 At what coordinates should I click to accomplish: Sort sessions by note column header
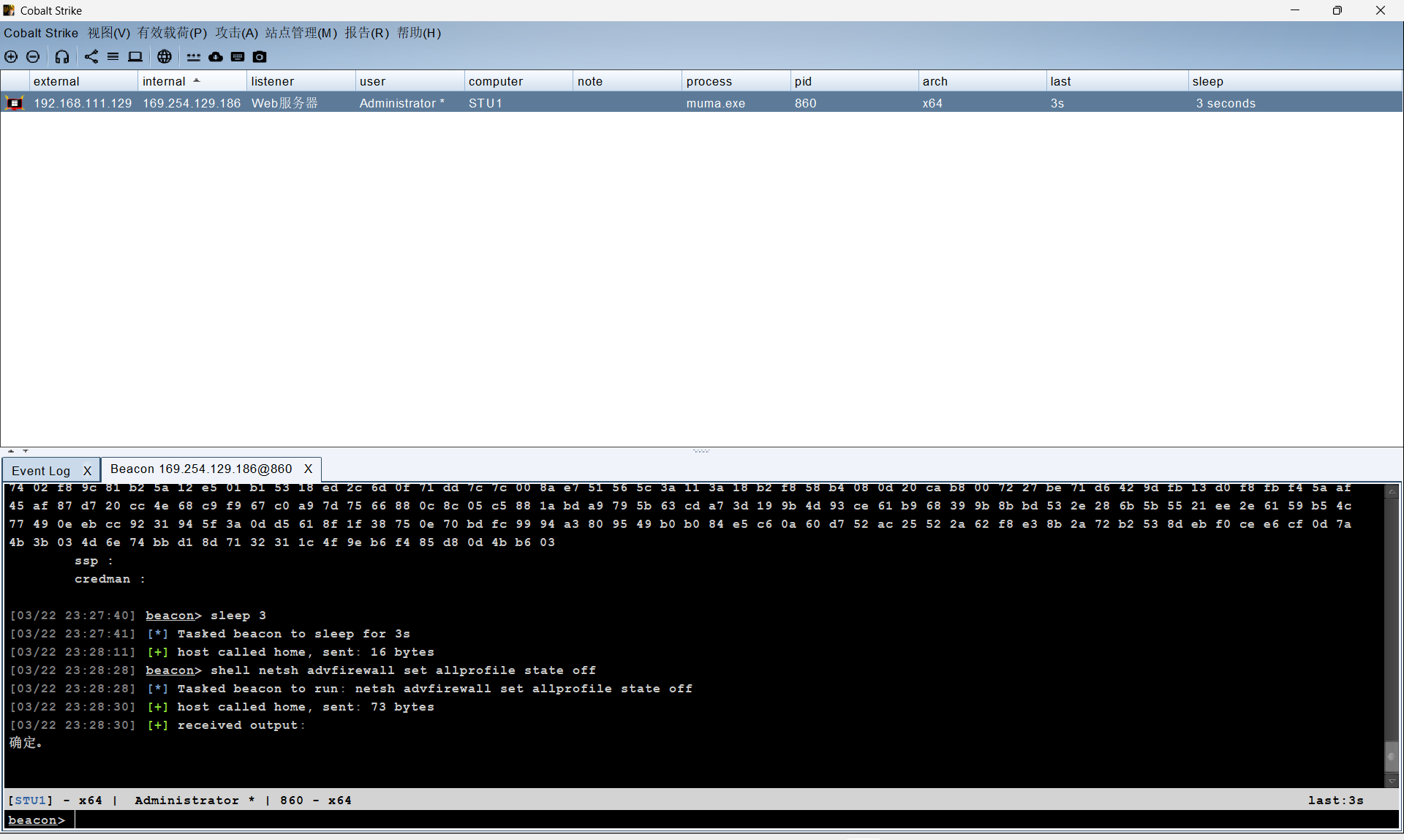point(628,81)
